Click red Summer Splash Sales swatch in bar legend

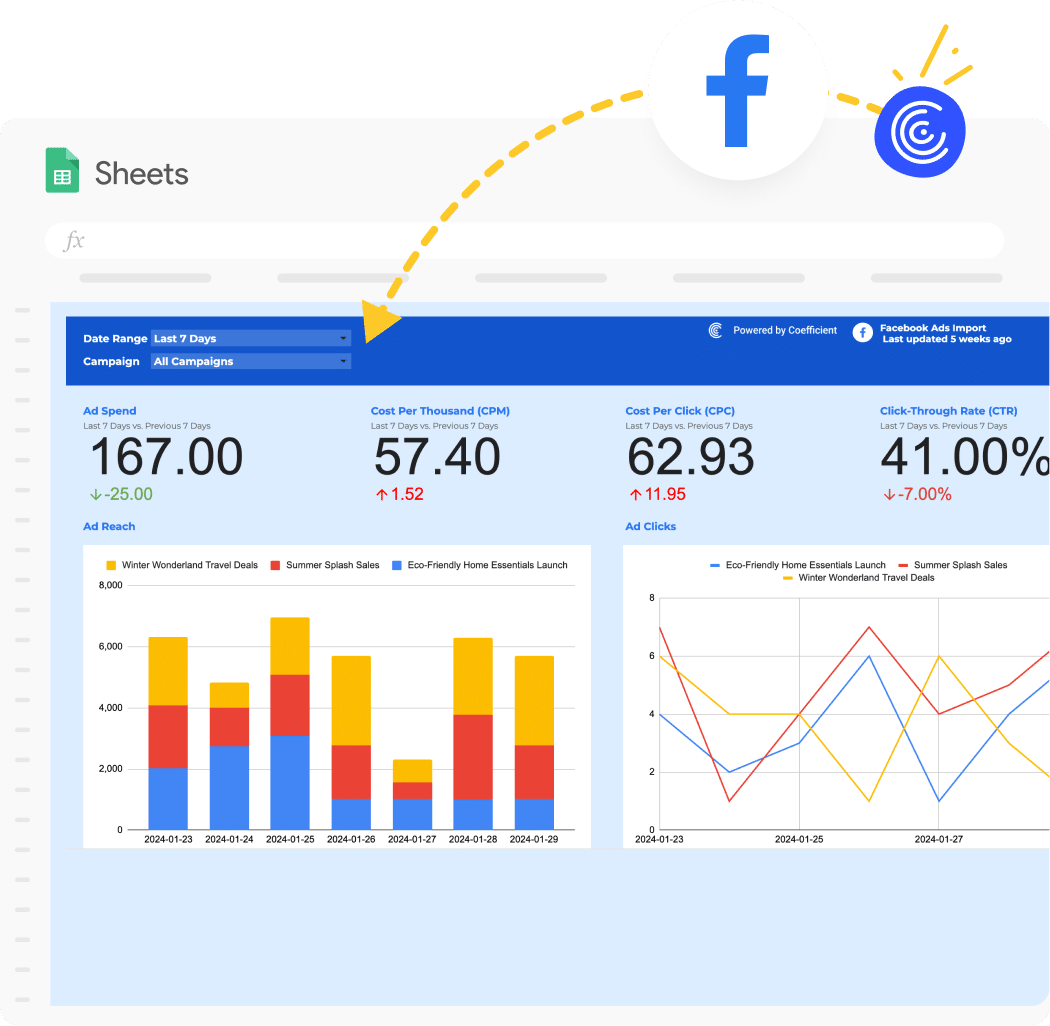click(275, 565)
